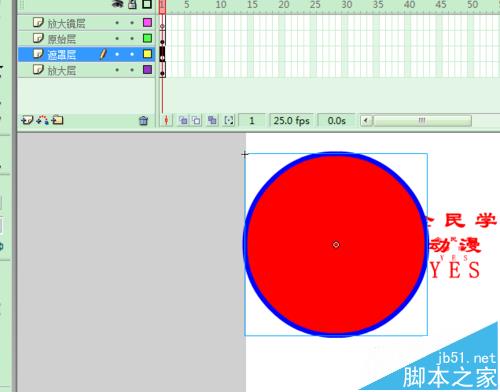Click frame 35 on the timeline ruler
This screenshot has height=392, width=500.
coord(378,5)
